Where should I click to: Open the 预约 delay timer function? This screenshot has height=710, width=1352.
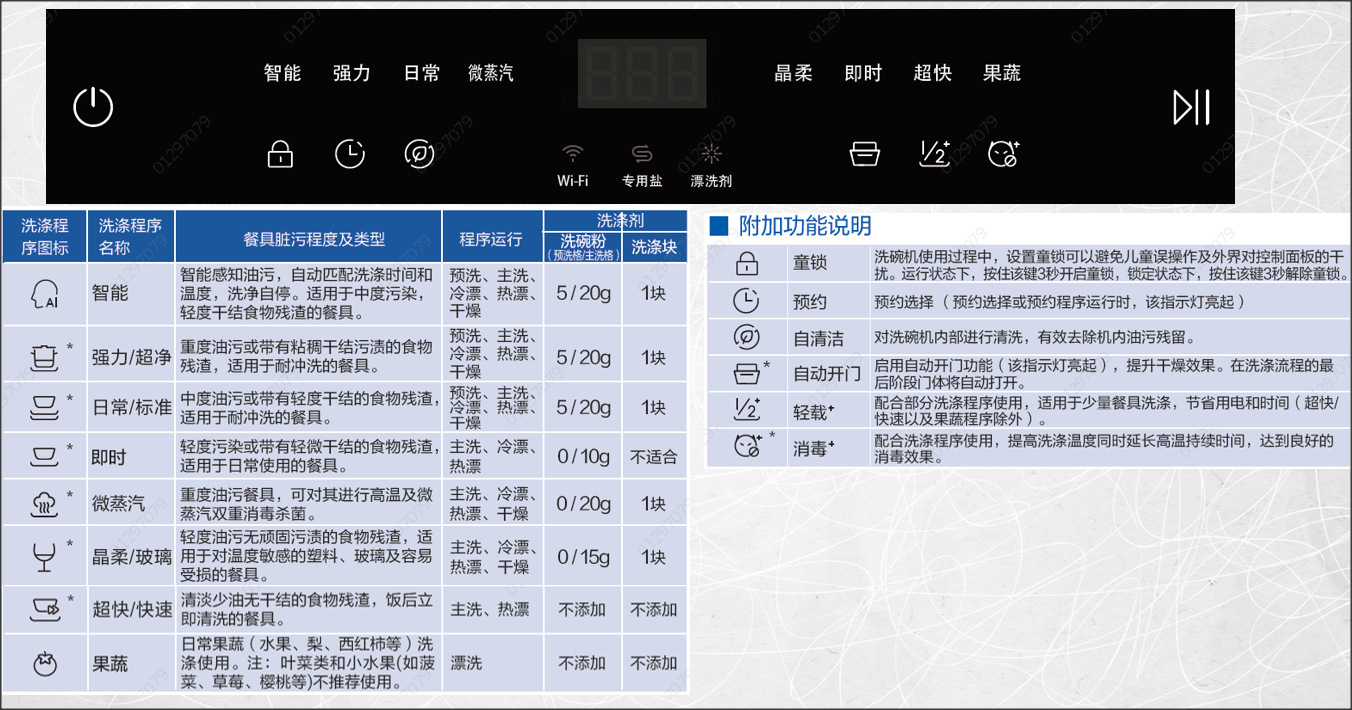tap(350, 152)
